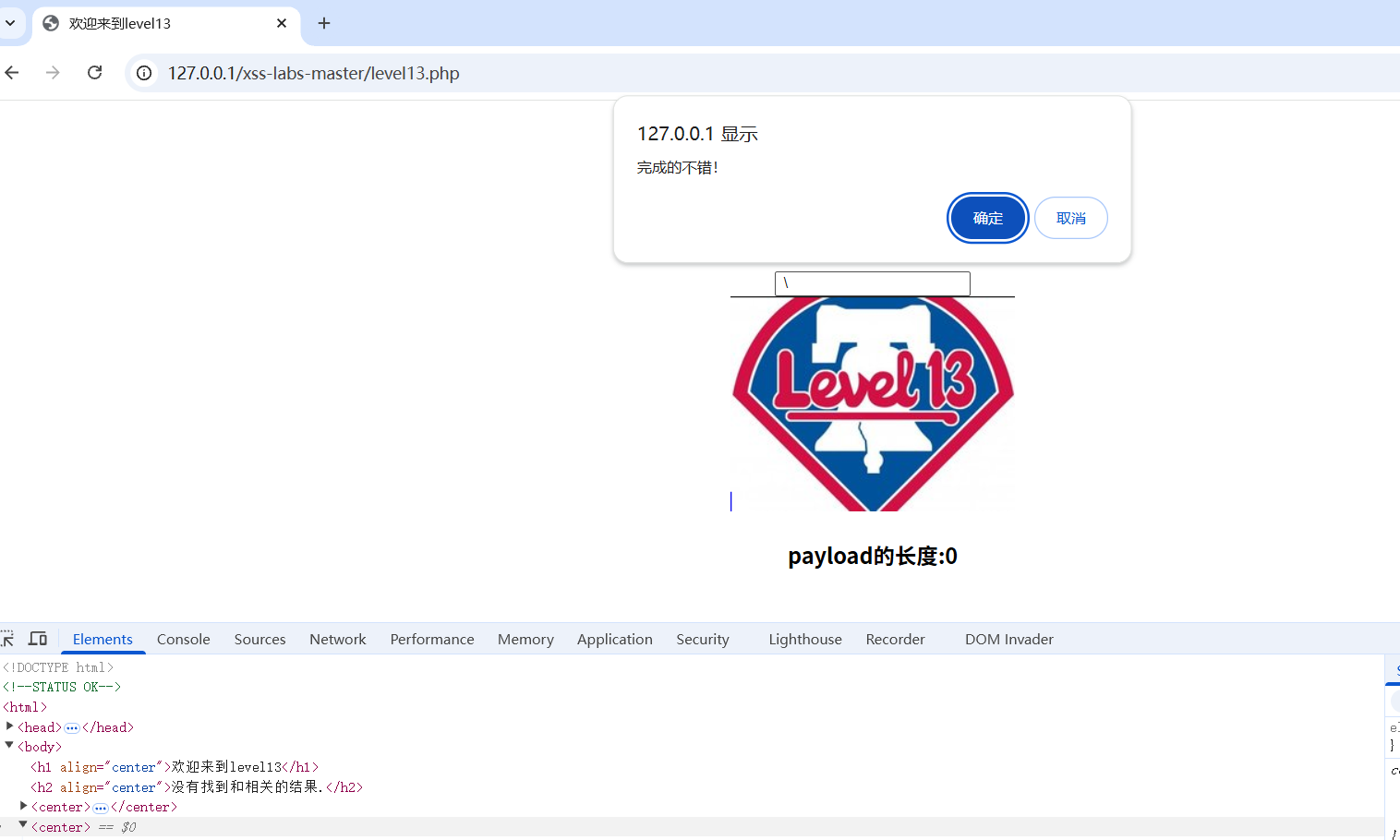This screenshot has height=840, width=1400.
Task: Open the tab search dropdown arrow
Action: [10, 23]
